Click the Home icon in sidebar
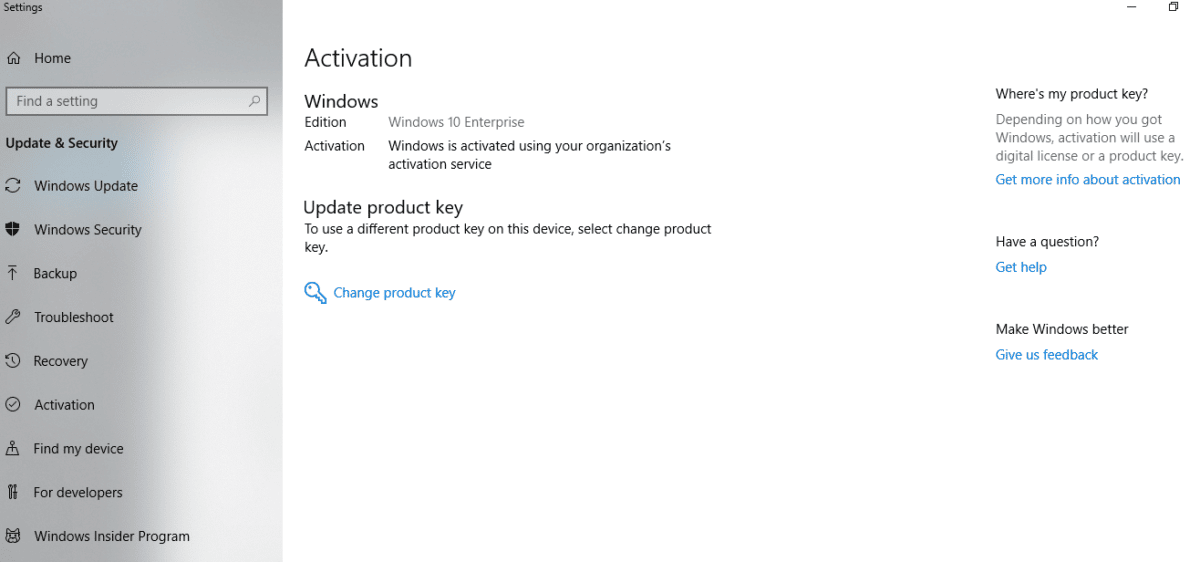 (13, 59)
